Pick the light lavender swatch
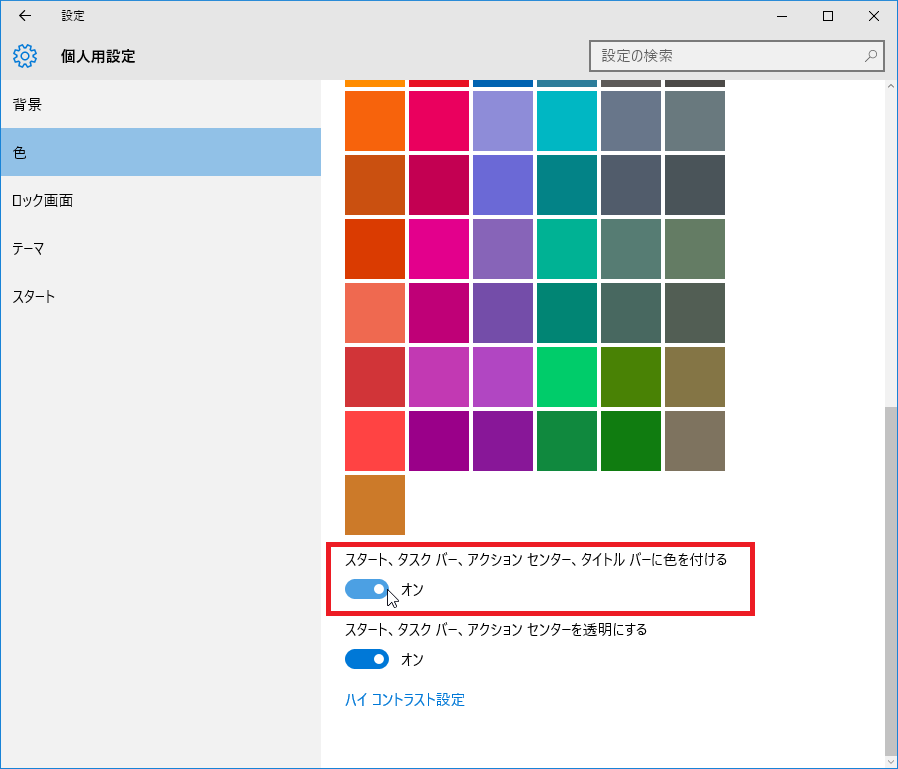This screenshot has height=769, width=898. pos(503,121)
